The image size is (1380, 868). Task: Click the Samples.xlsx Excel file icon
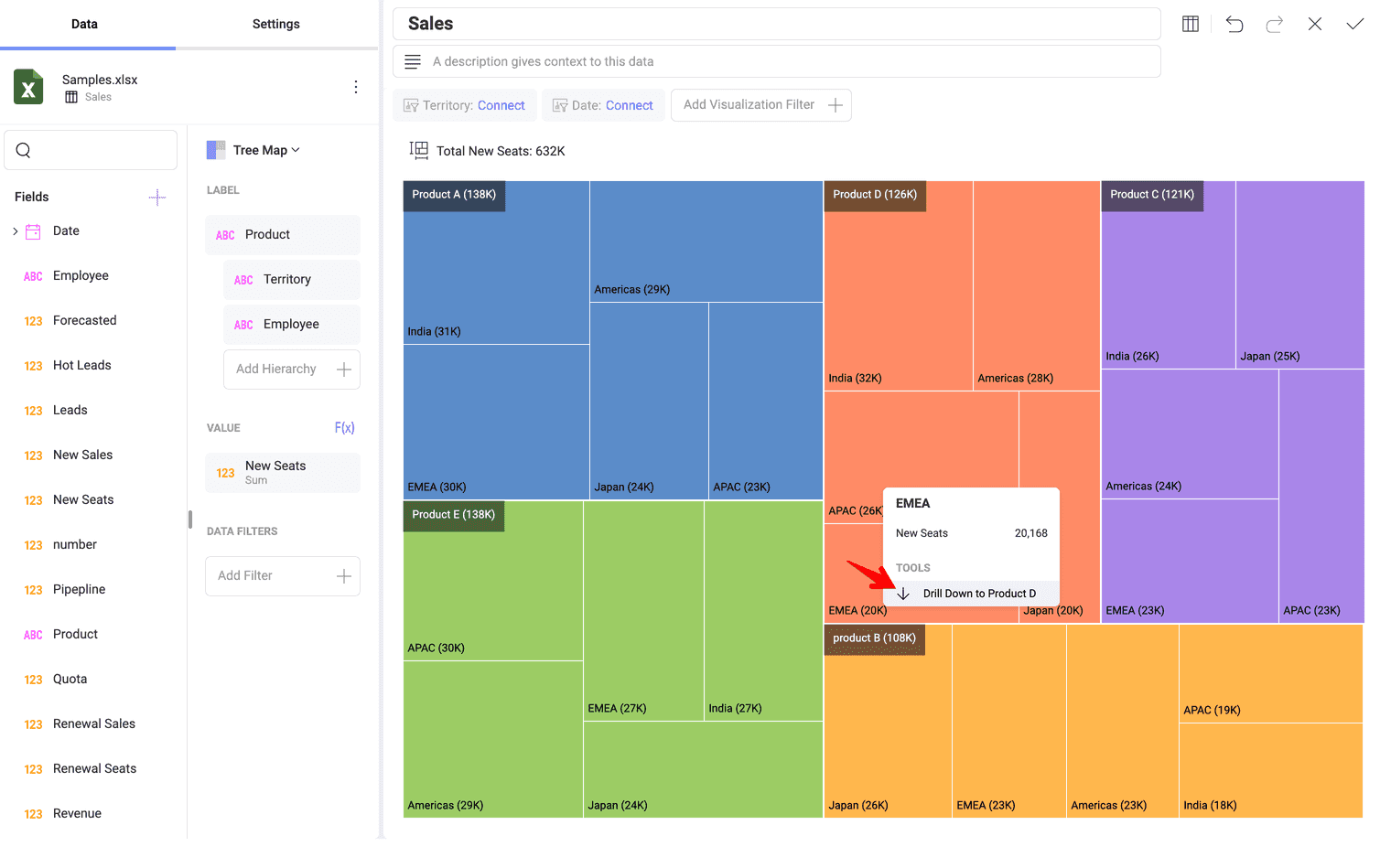[x=28, y=87]
